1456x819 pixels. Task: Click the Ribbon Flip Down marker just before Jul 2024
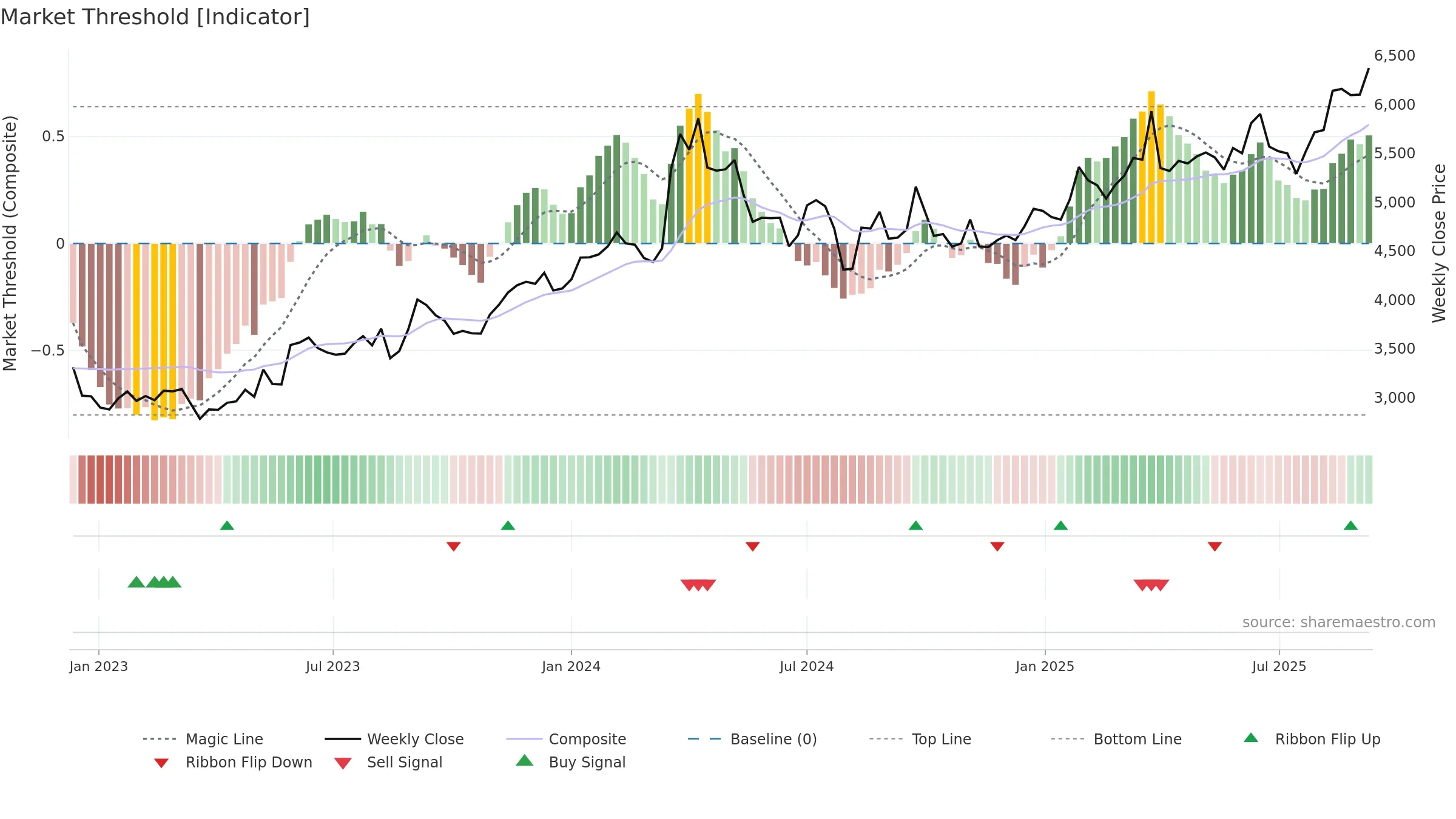point(752,547)
